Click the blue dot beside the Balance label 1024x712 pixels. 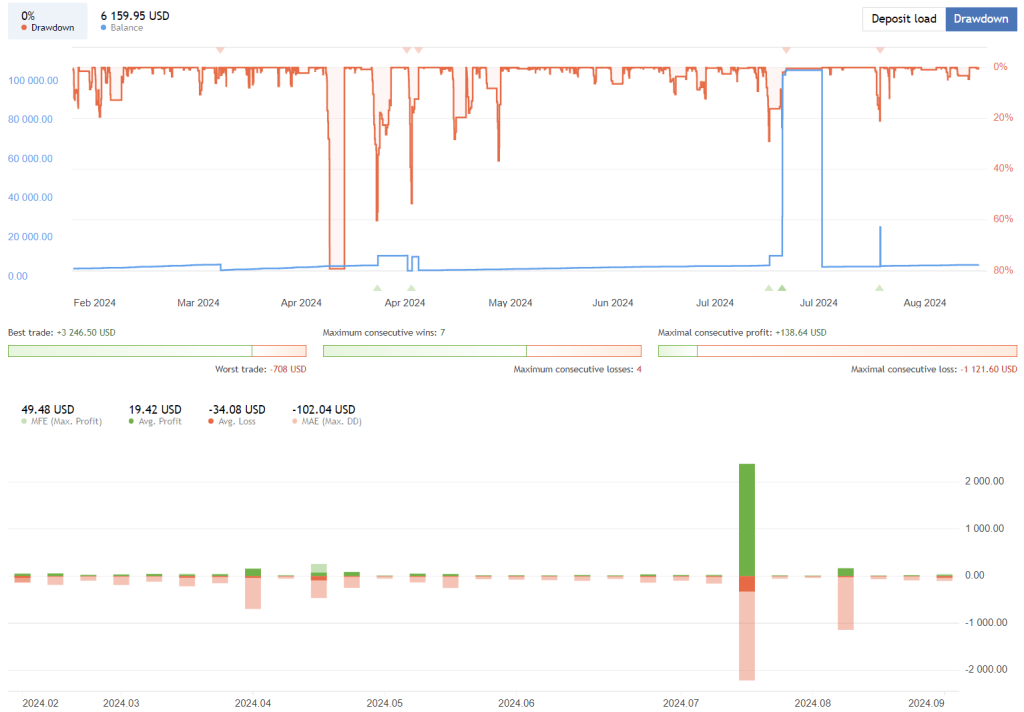(x=105, y=28)
